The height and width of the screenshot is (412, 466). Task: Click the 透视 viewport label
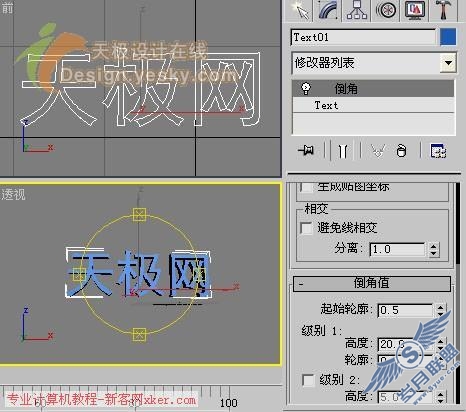click(13, 195)
